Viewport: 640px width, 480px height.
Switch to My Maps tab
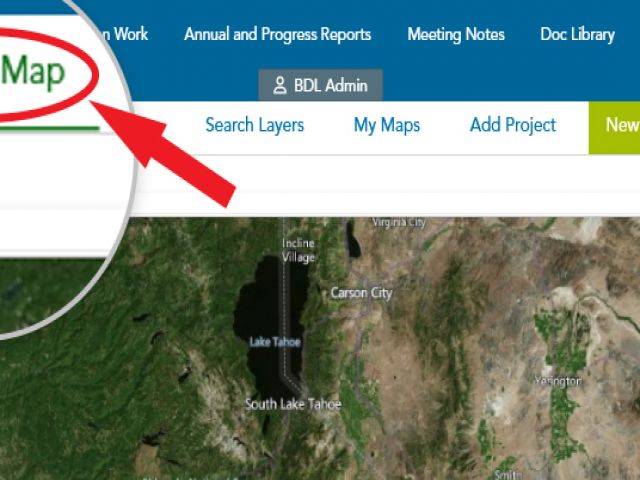coord(387,125)
